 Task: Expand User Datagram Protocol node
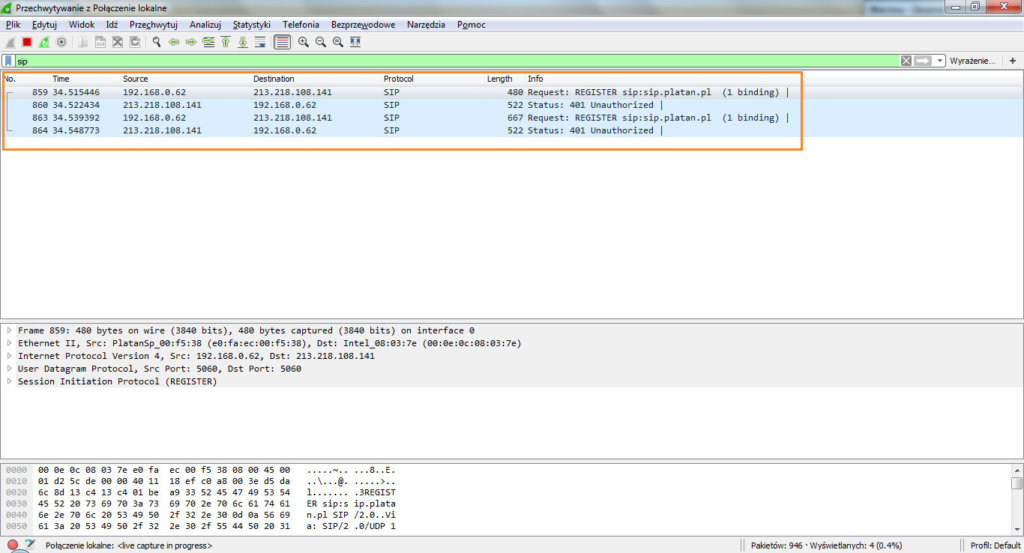[x=9, y=368]
